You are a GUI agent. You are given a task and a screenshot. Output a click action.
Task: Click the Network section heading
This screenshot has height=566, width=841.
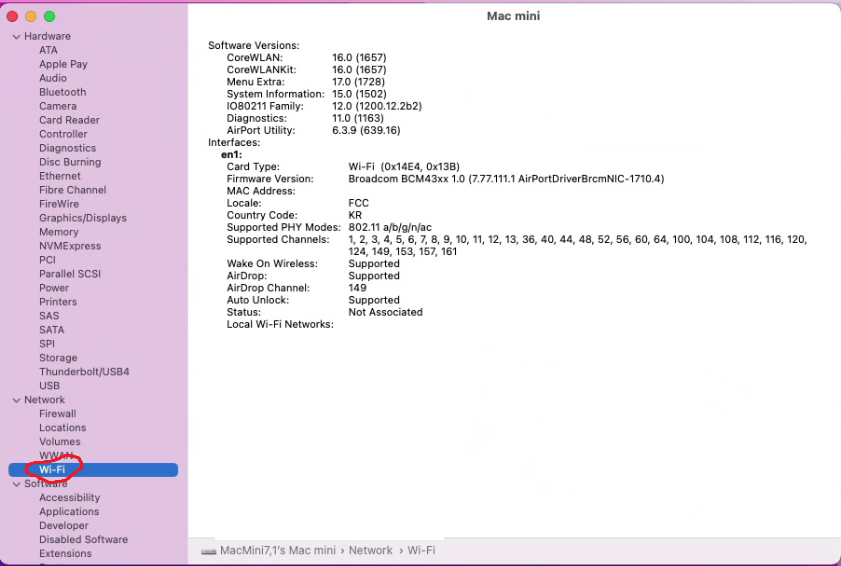tap(45, 400)
